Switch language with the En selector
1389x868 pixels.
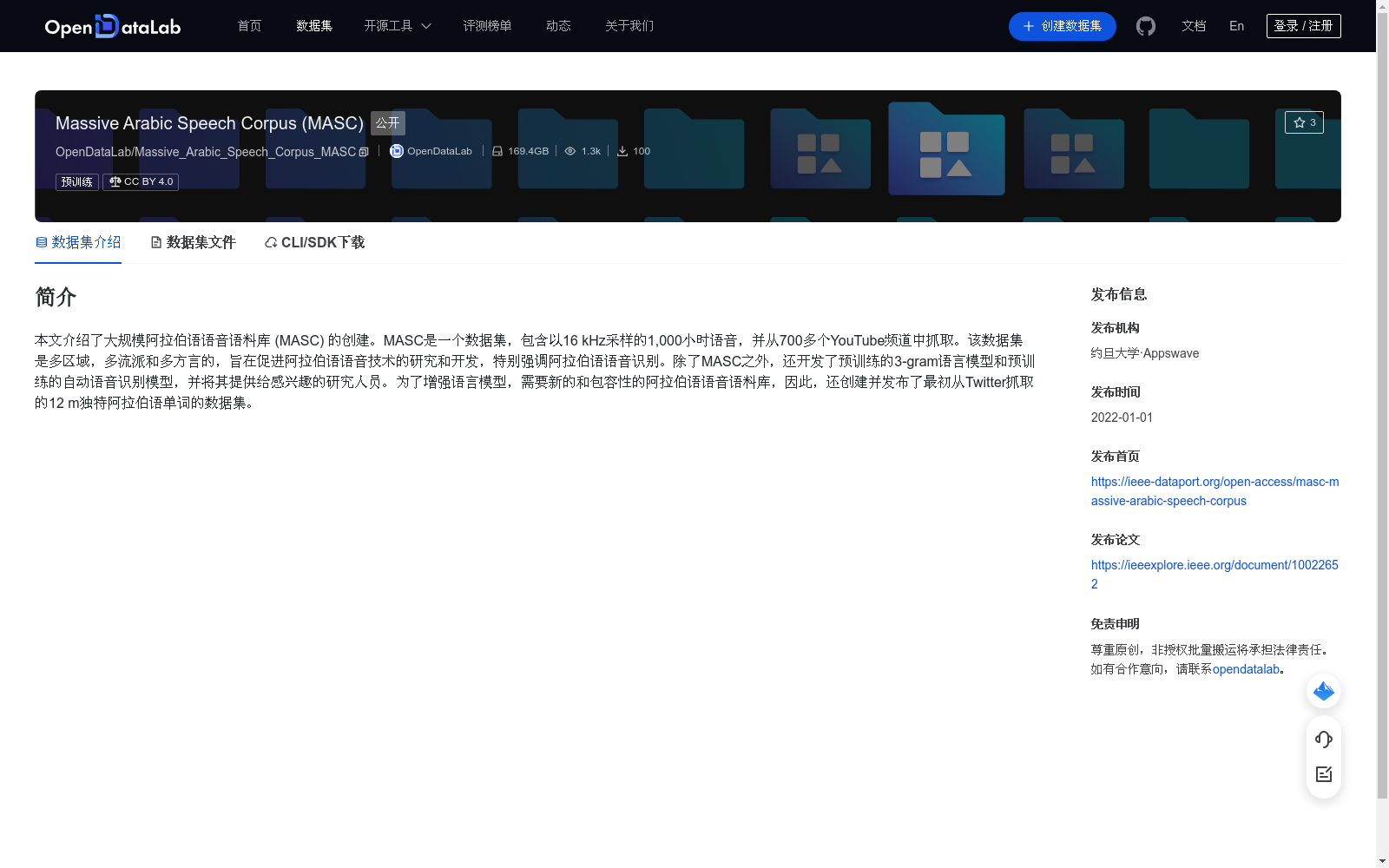point(1235,26)
